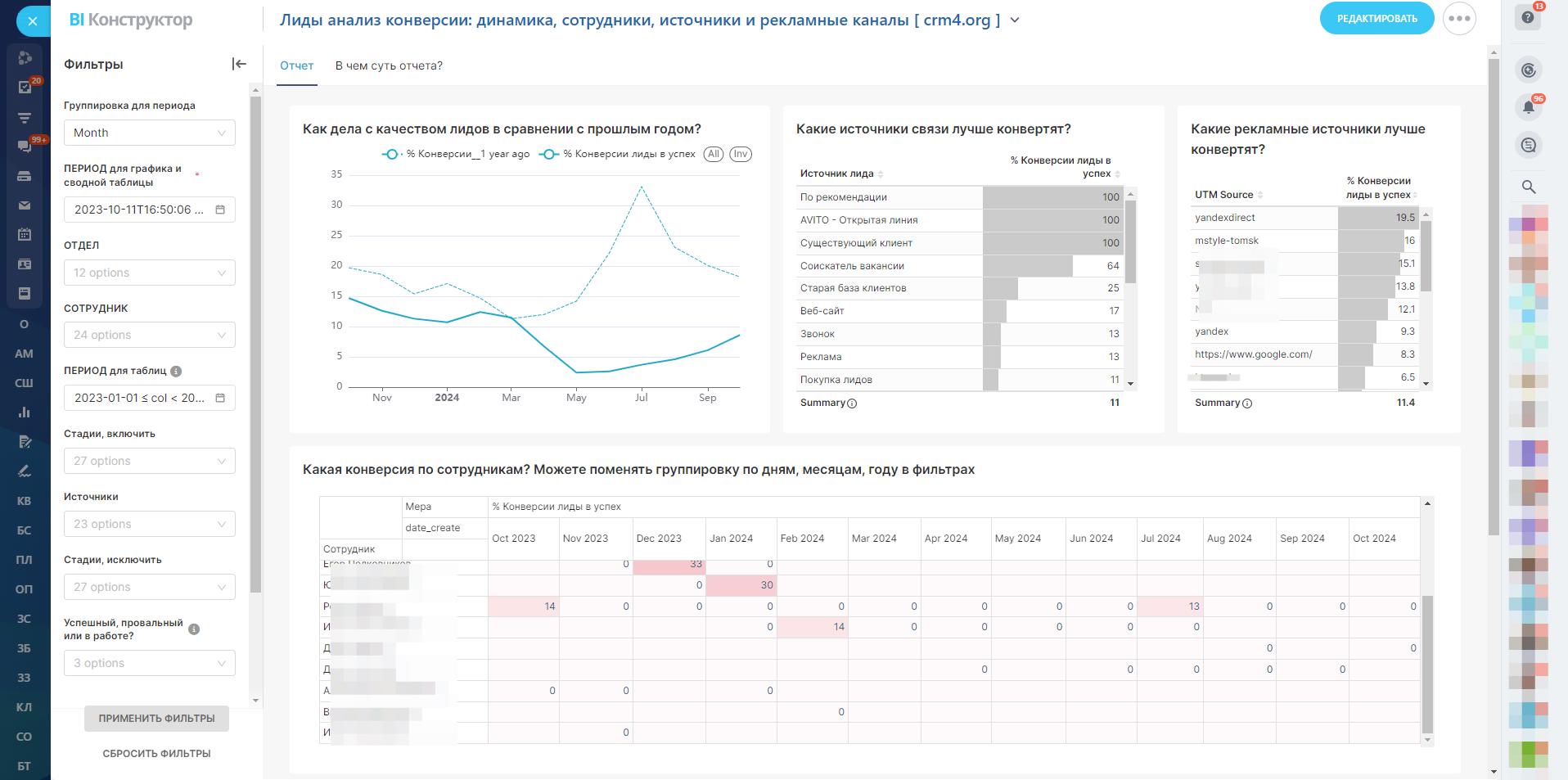
Task: Expand the report title dropdown chevron
Action: 1015,20
